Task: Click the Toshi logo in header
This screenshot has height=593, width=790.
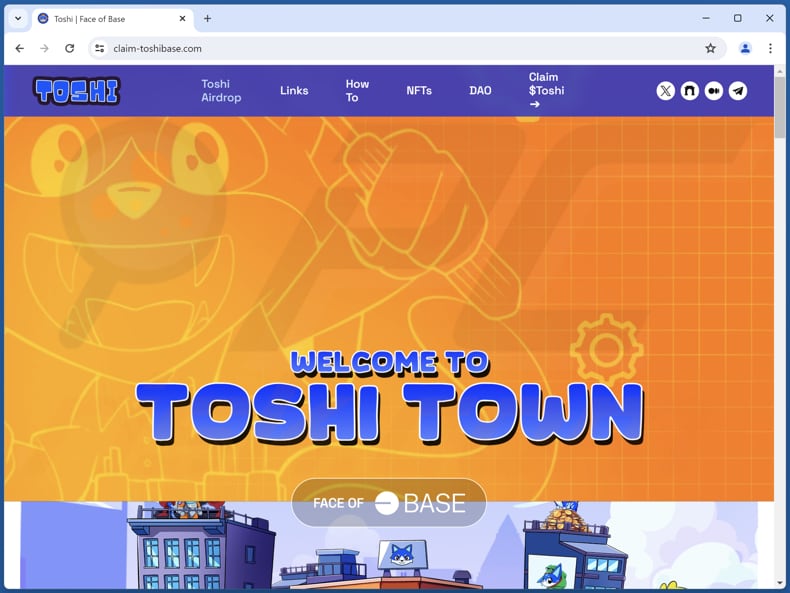Action: (76, 91)
